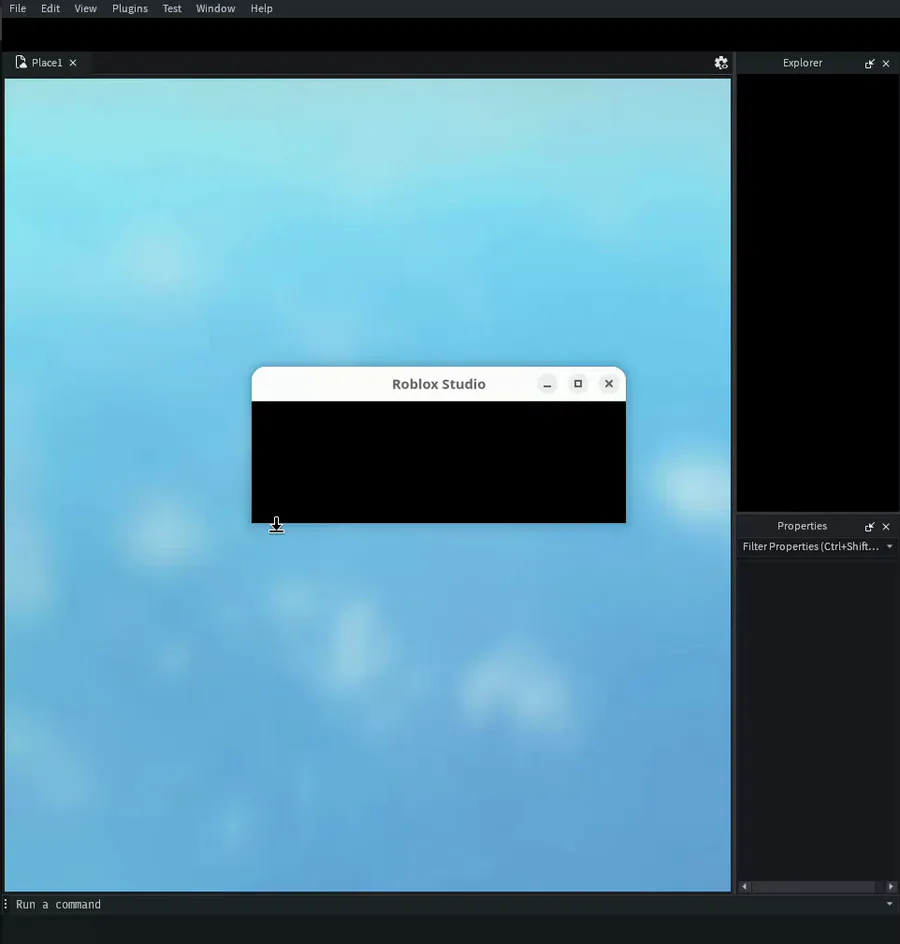Open the Window menu
The height and width of the screenshot is (944, 900).
(x=216, y=8)
